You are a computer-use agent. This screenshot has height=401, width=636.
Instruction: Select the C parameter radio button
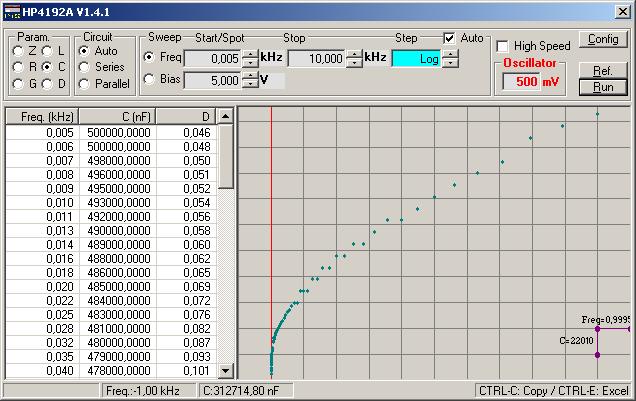[47, 67]
